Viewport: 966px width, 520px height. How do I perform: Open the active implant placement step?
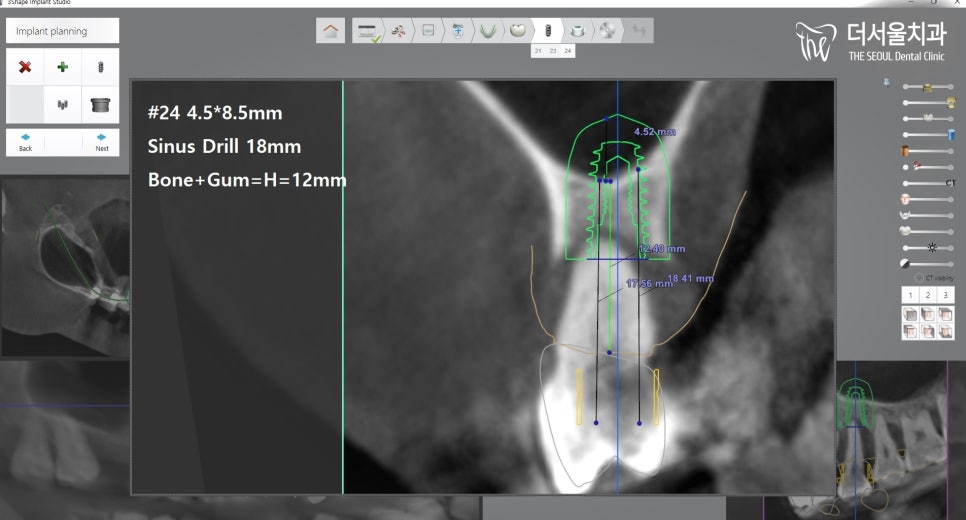[x=548, y=31]
